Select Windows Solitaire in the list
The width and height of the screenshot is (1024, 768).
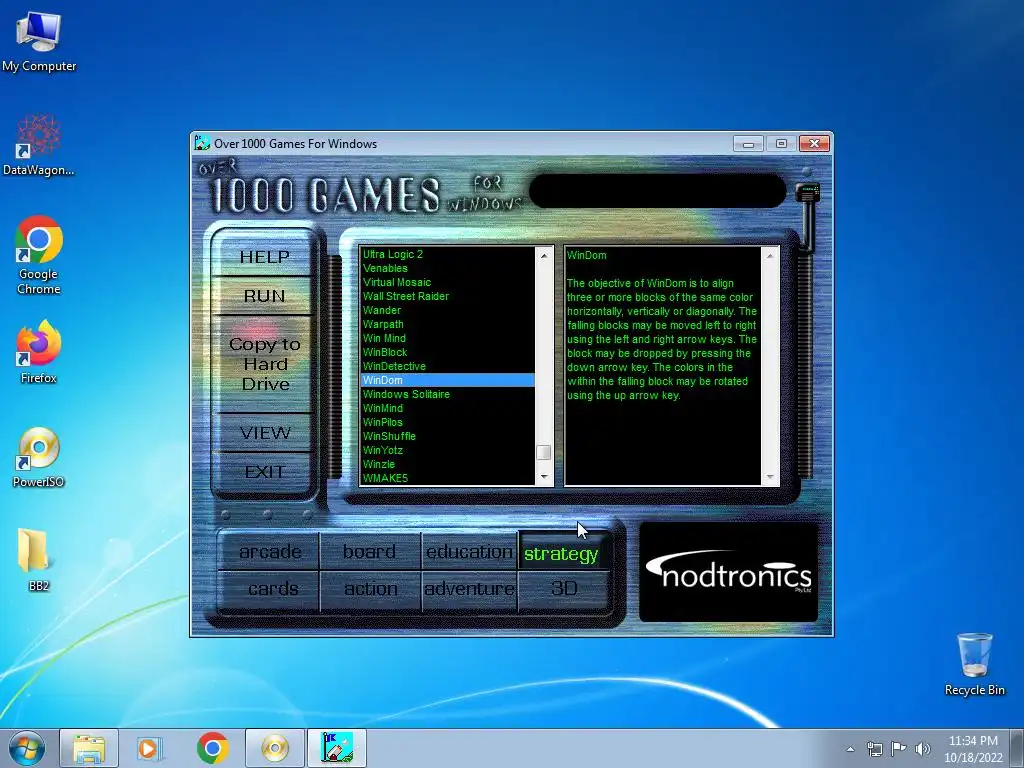[x=447, y=394]
